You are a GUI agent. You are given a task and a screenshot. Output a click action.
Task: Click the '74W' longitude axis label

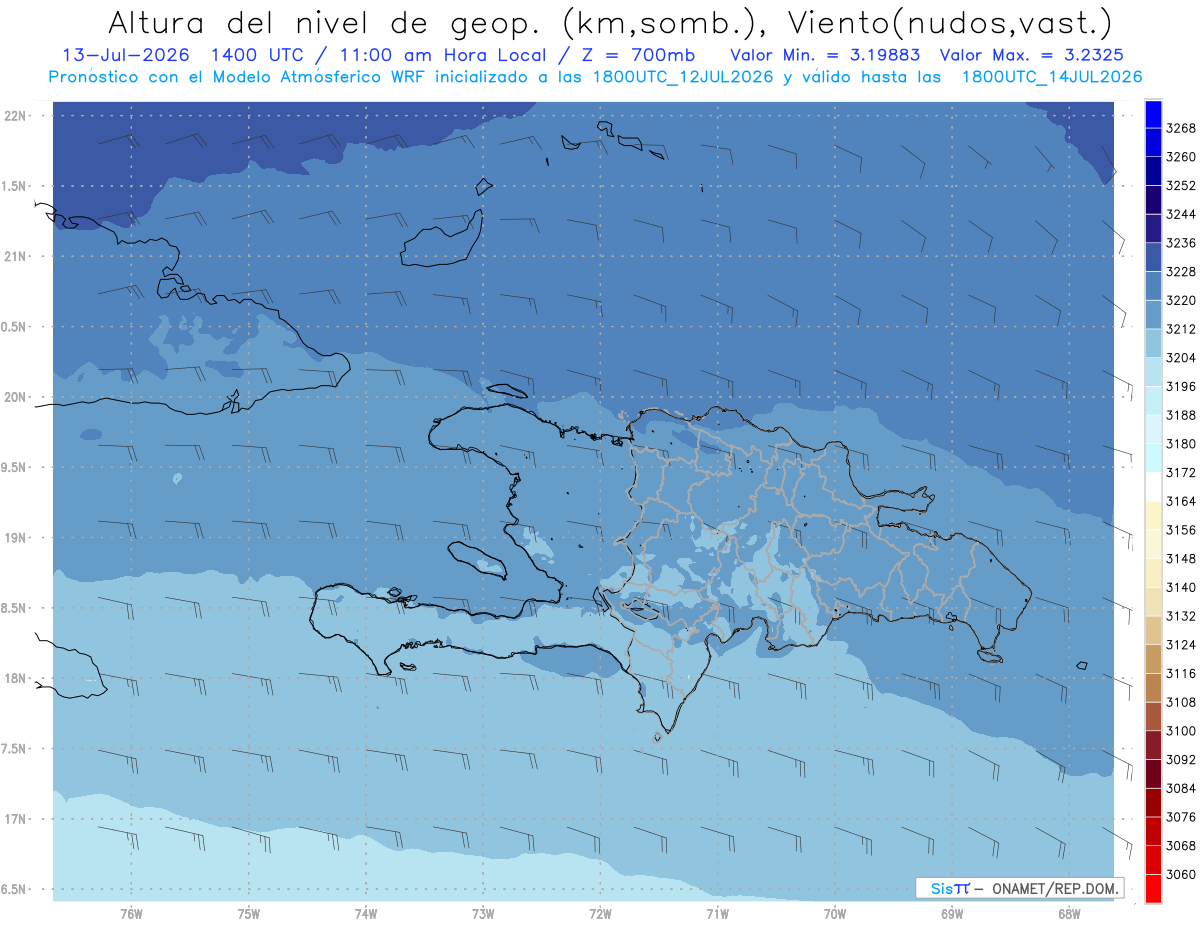[366, 913]
